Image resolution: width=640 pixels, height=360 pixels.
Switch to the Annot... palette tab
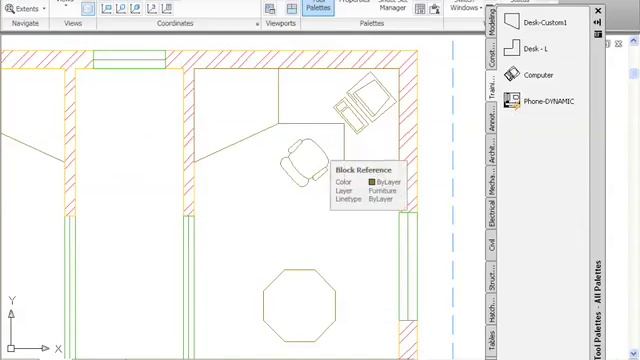[491, 118]
